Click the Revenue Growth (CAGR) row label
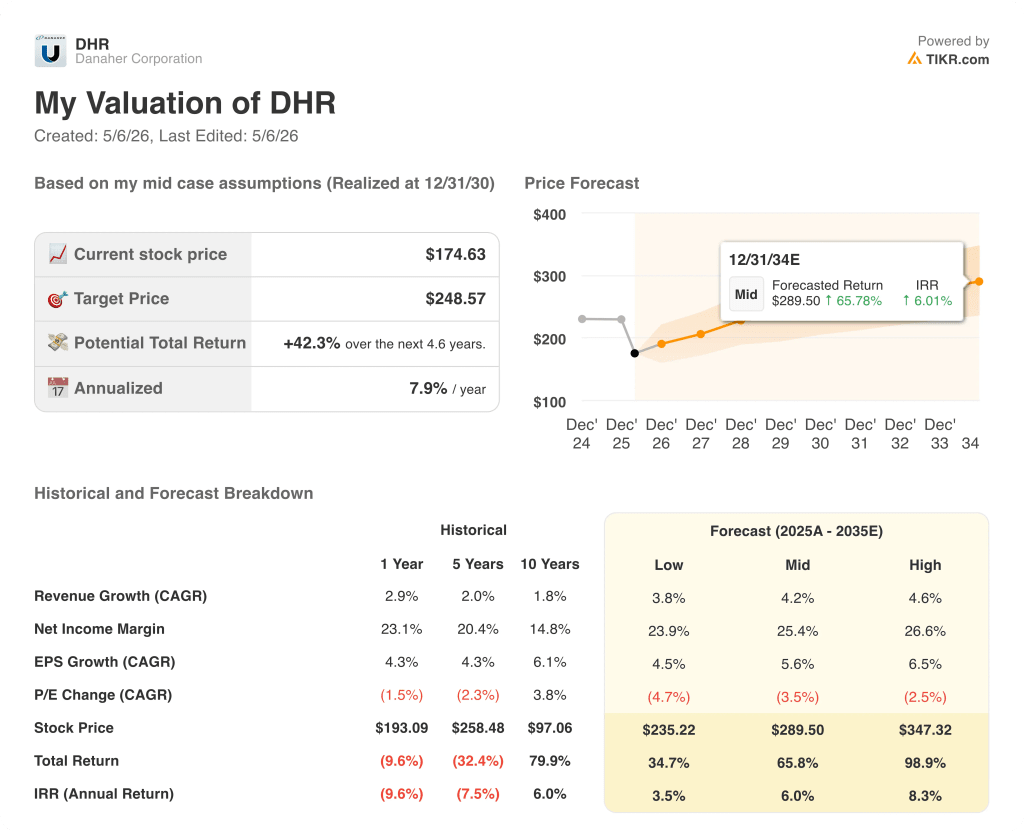Screen dimensions: 1024x832 tap(121, 596)
